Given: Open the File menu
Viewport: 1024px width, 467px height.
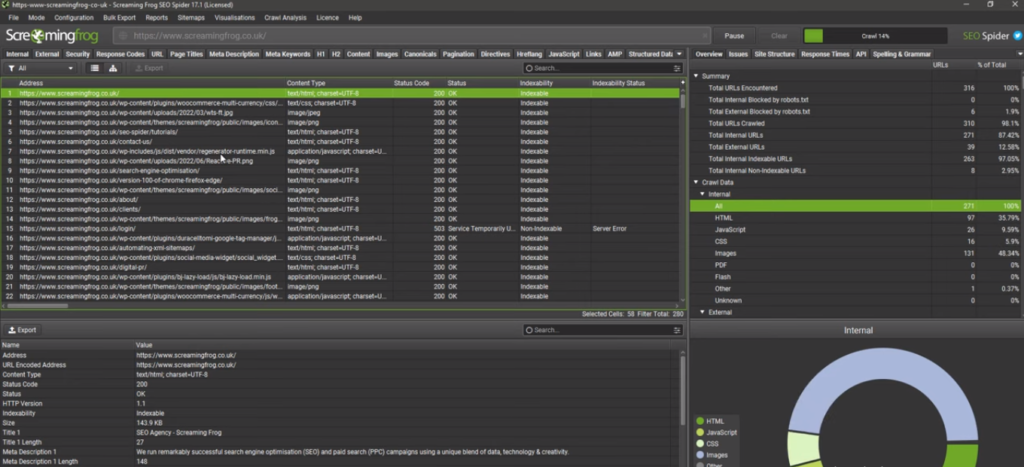Looking at the screenshot, I should click(x=13, y=18).
